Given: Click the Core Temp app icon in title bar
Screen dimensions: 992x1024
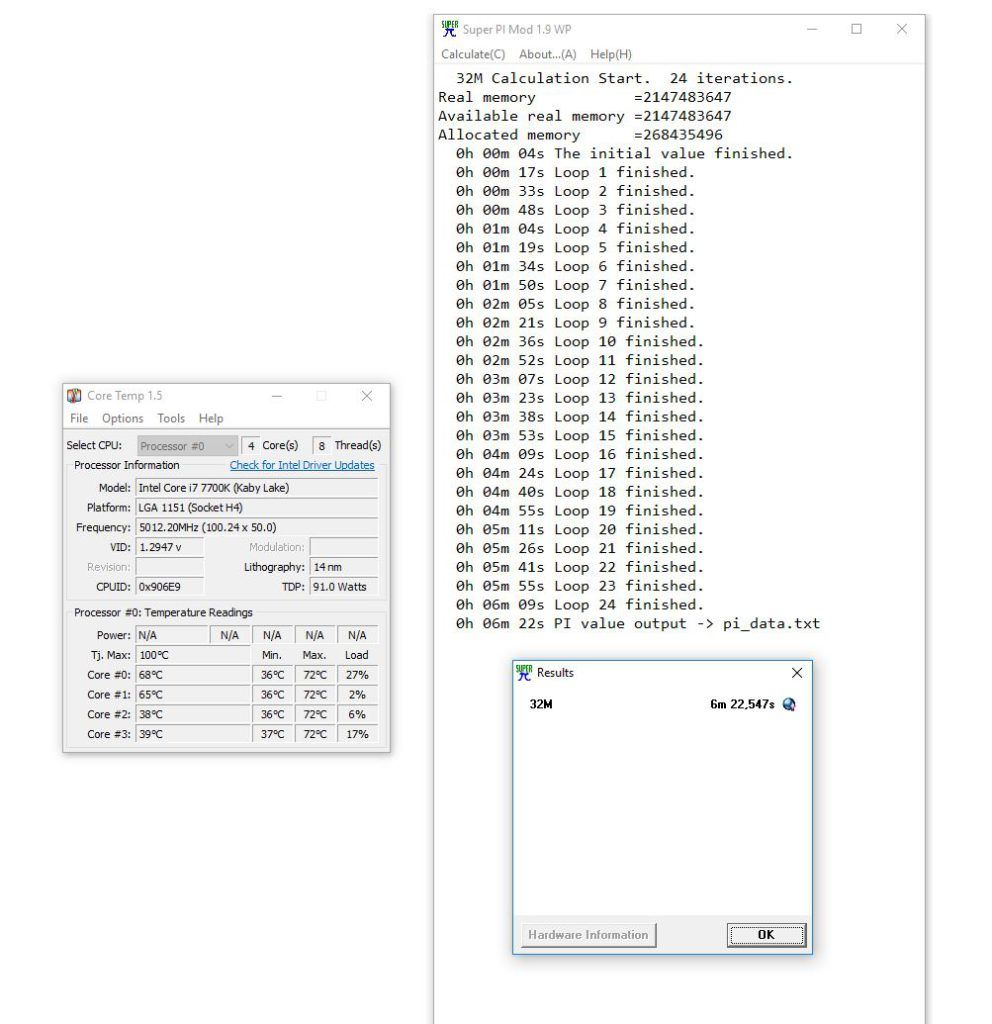Looking at the screenshot, I should (x=74, y=396).
